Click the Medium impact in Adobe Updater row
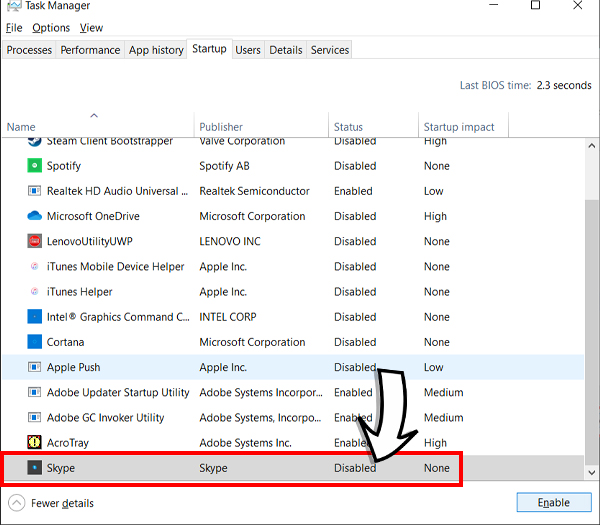The width and height of the screenshot is (600, 525). point(443,392)
